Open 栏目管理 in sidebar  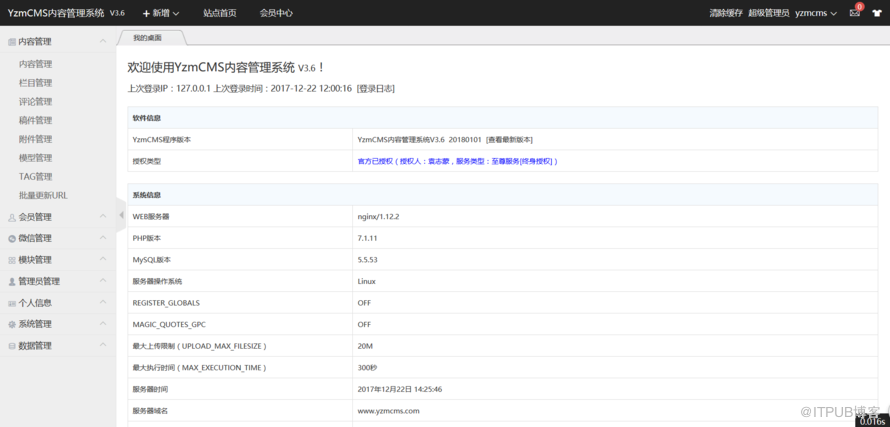(x=35, y=83)
